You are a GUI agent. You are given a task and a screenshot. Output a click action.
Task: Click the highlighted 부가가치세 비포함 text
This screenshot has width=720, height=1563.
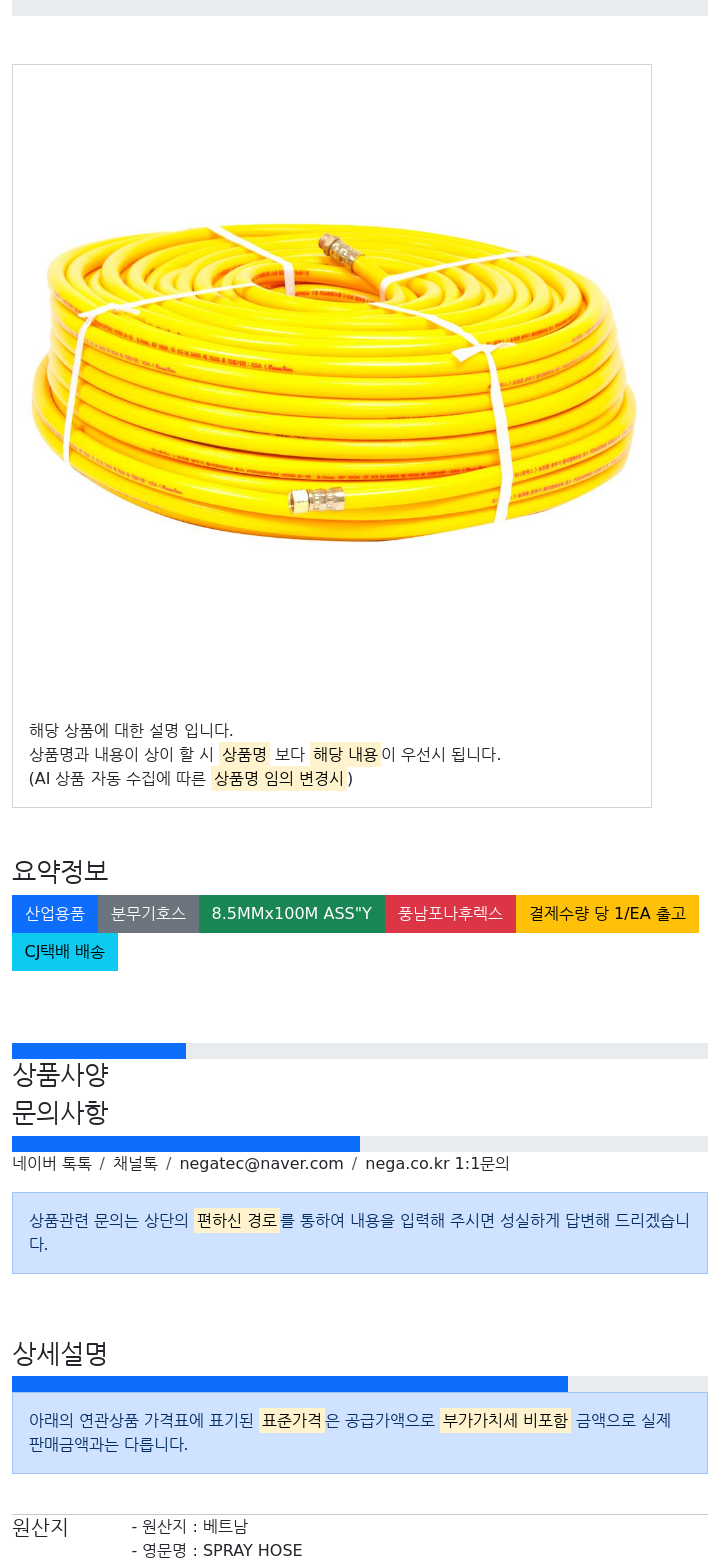click(x=505, y=1421)
